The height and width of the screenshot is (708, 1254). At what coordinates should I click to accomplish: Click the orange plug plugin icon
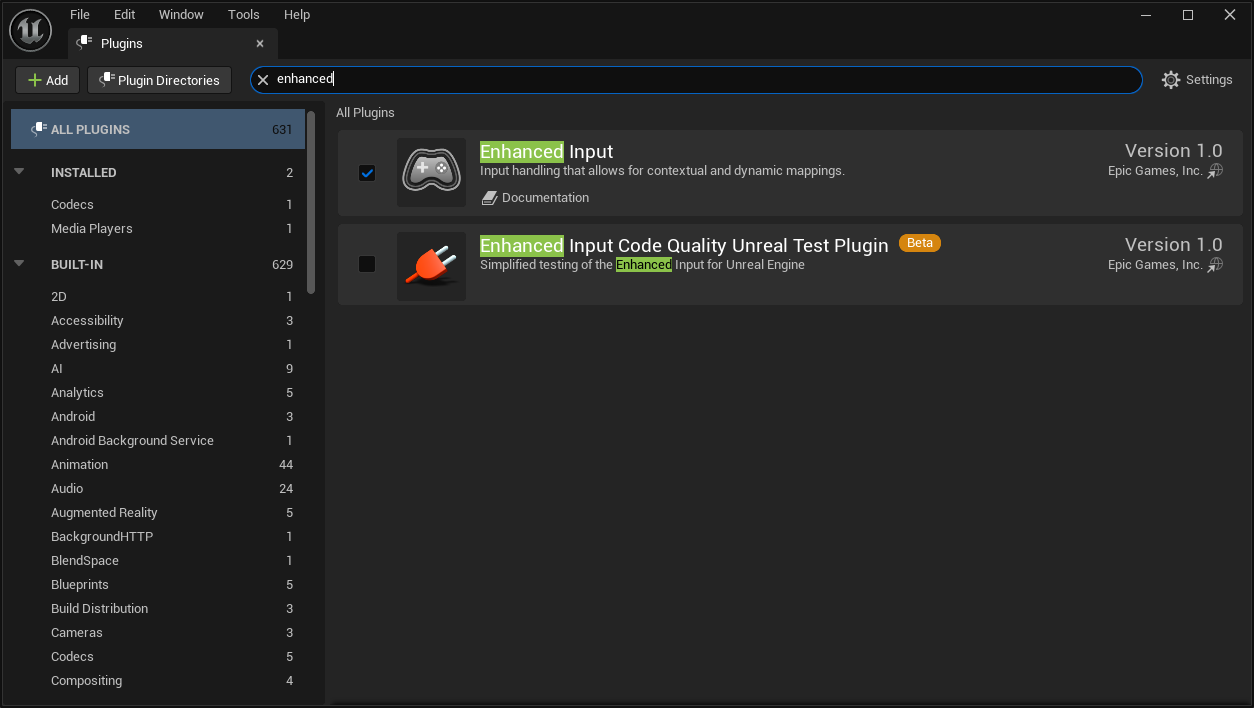pyautogui.click(x=431, y=266)
